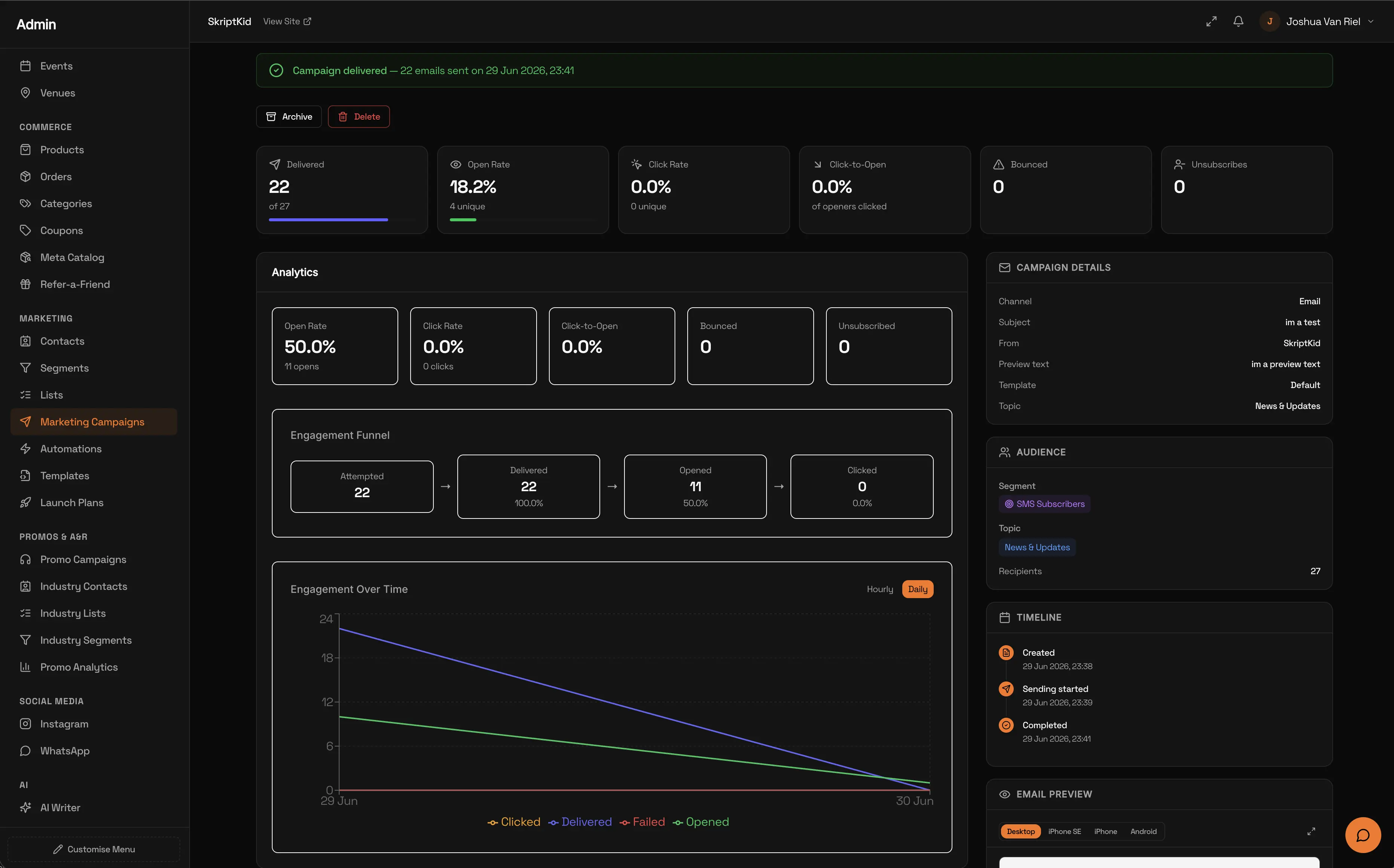Image resolution: width=1394 pixels, height=868 pixels.
Task: Click the red Delete button
Action: [x=359, y=117]
